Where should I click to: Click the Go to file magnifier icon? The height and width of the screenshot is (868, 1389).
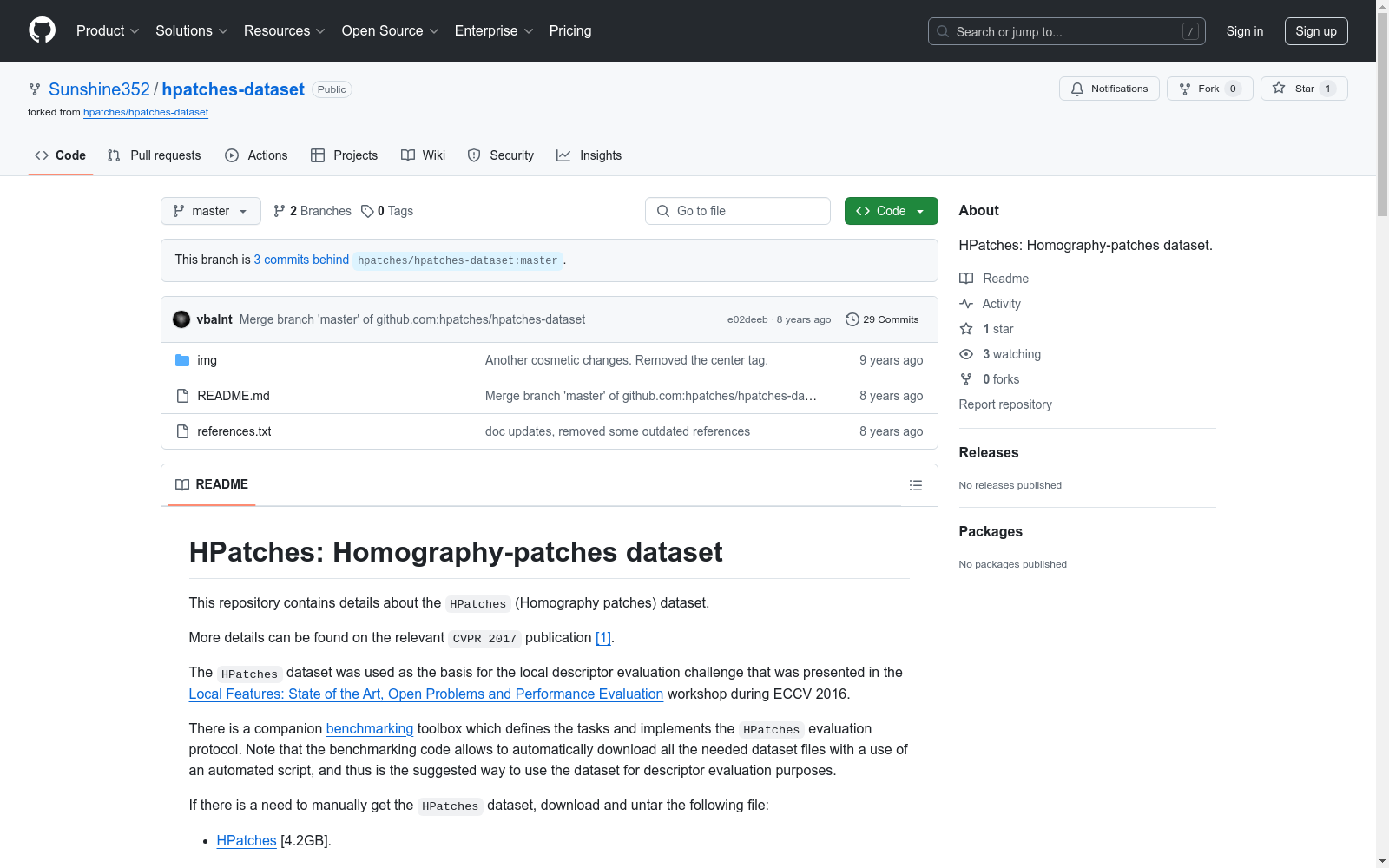(x=663, y=211)
